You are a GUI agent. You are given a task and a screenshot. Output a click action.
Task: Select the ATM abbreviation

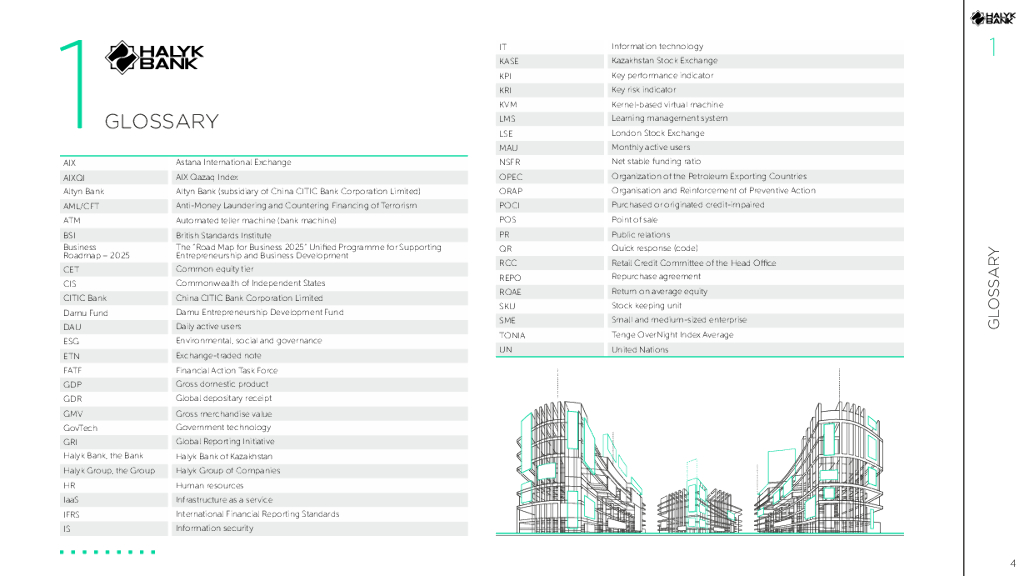click(71, 221)
